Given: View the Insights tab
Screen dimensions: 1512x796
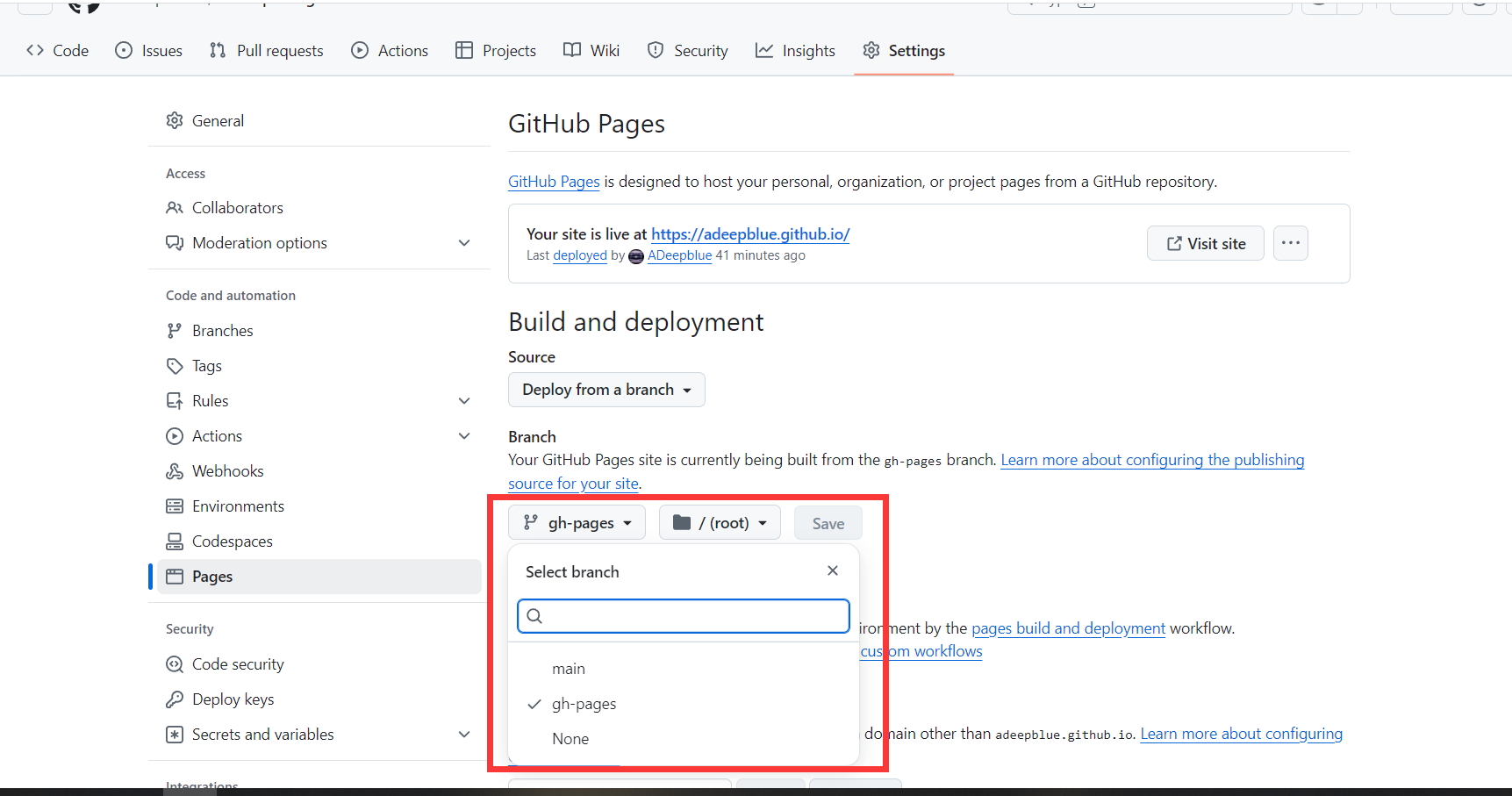Looking at the screenshot, I should pyautogui.click(x=795, y=51).
